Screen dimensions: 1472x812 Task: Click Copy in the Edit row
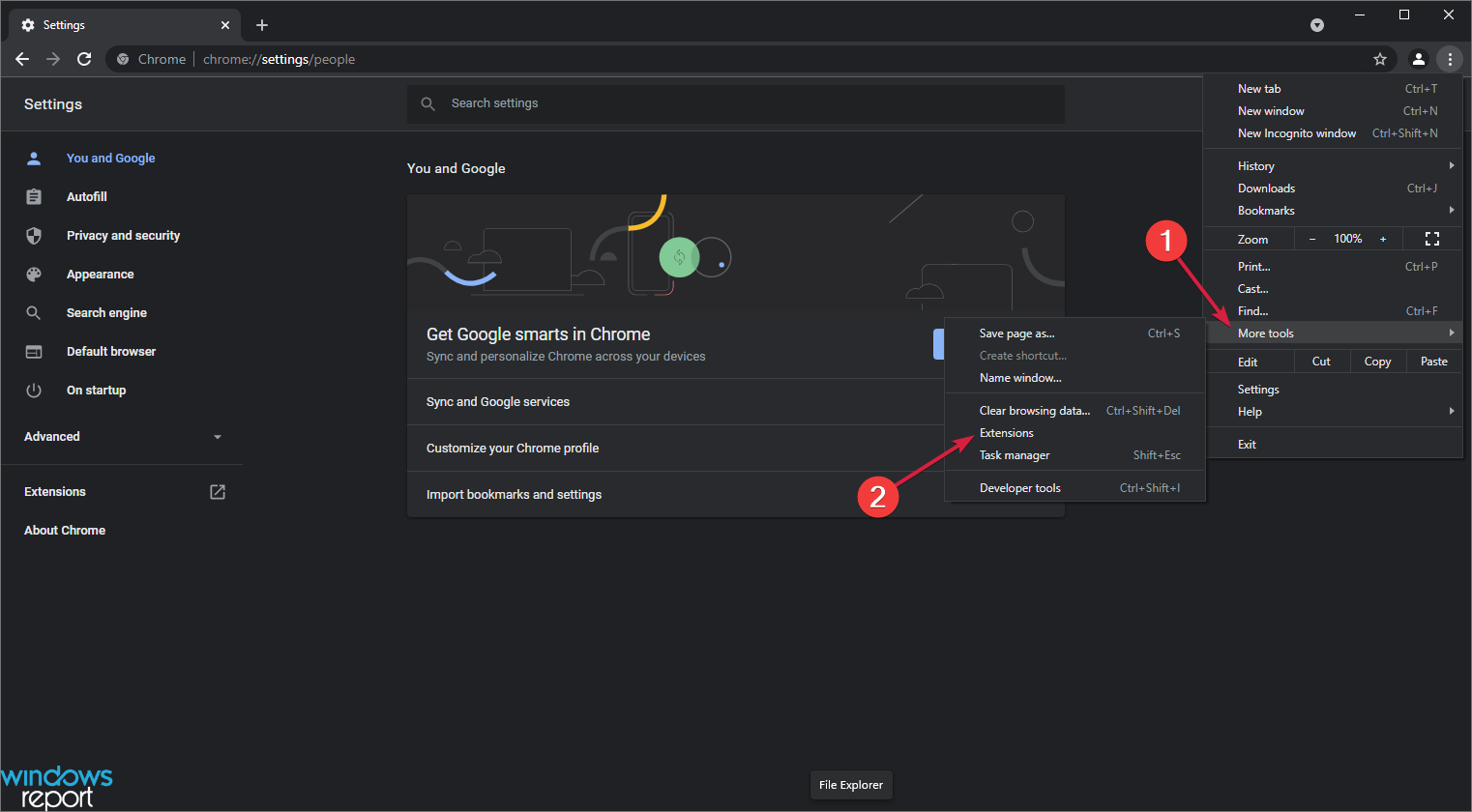[1377, 362]
